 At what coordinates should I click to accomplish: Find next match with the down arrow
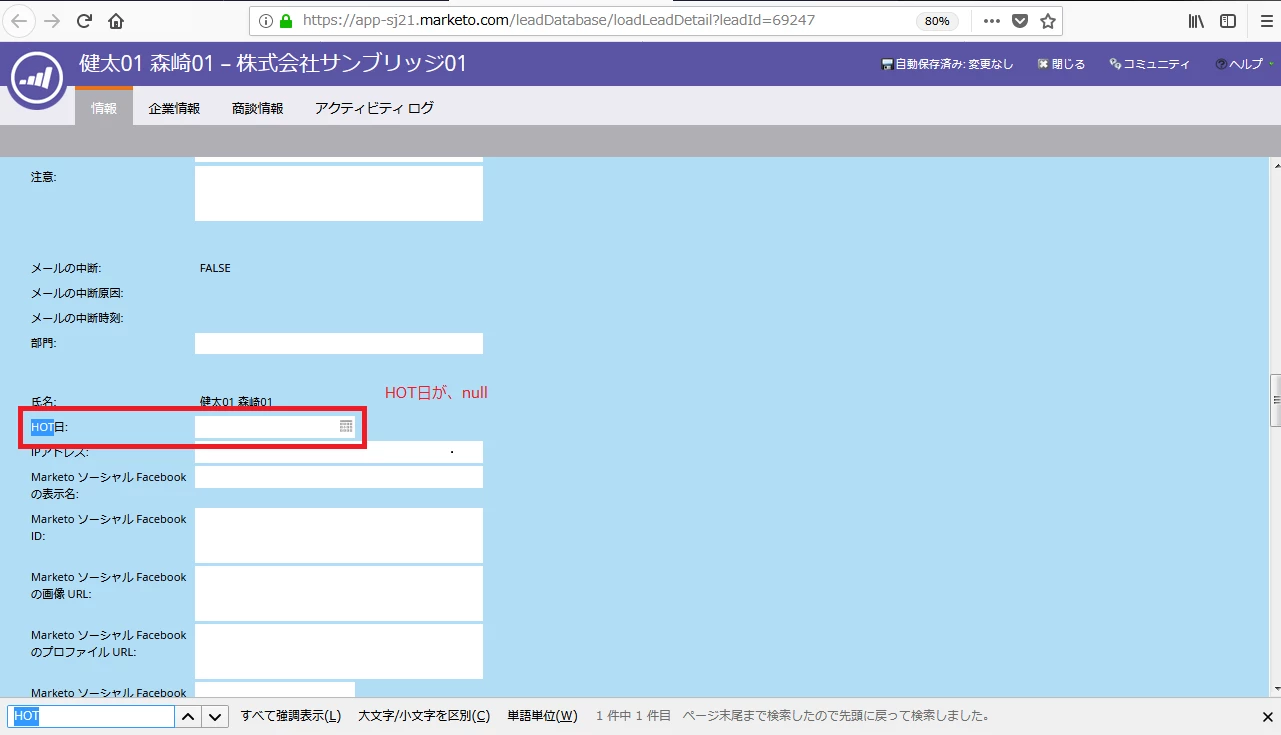tap(215, 716)
